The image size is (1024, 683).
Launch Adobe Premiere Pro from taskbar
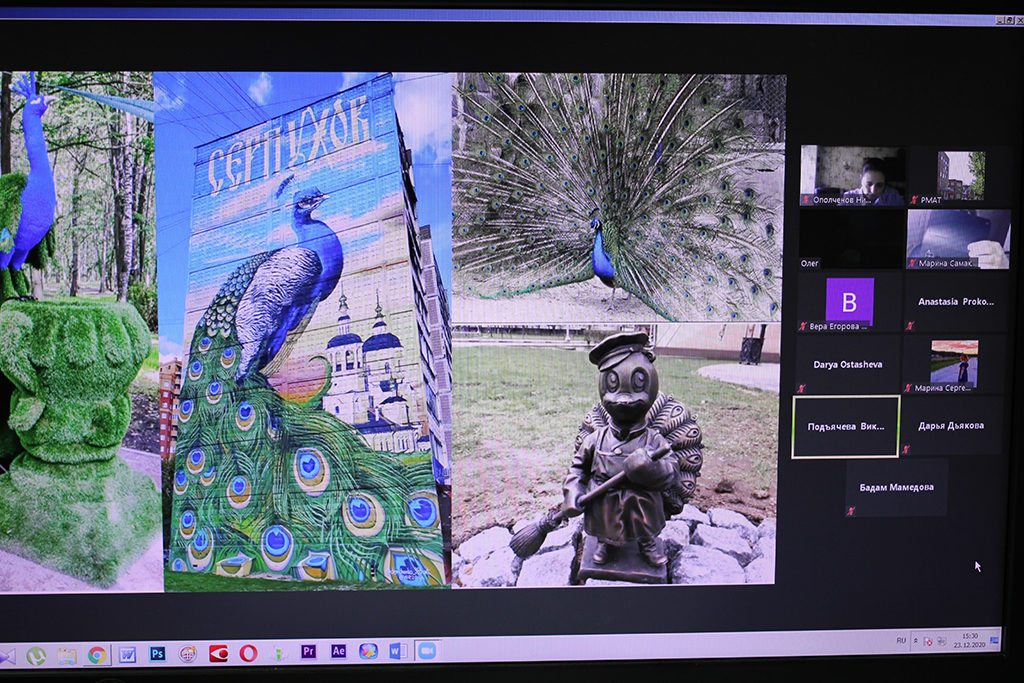(309, 652)
